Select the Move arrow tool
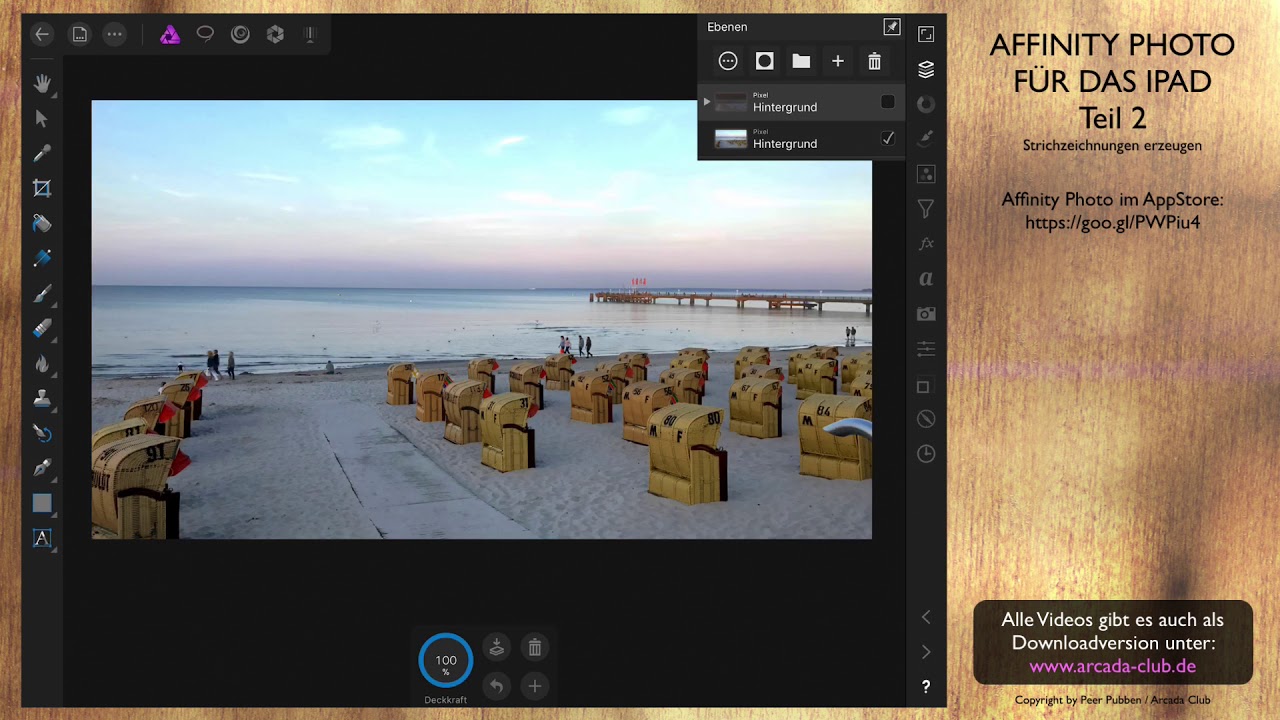1280x720 pixels. 42,119
